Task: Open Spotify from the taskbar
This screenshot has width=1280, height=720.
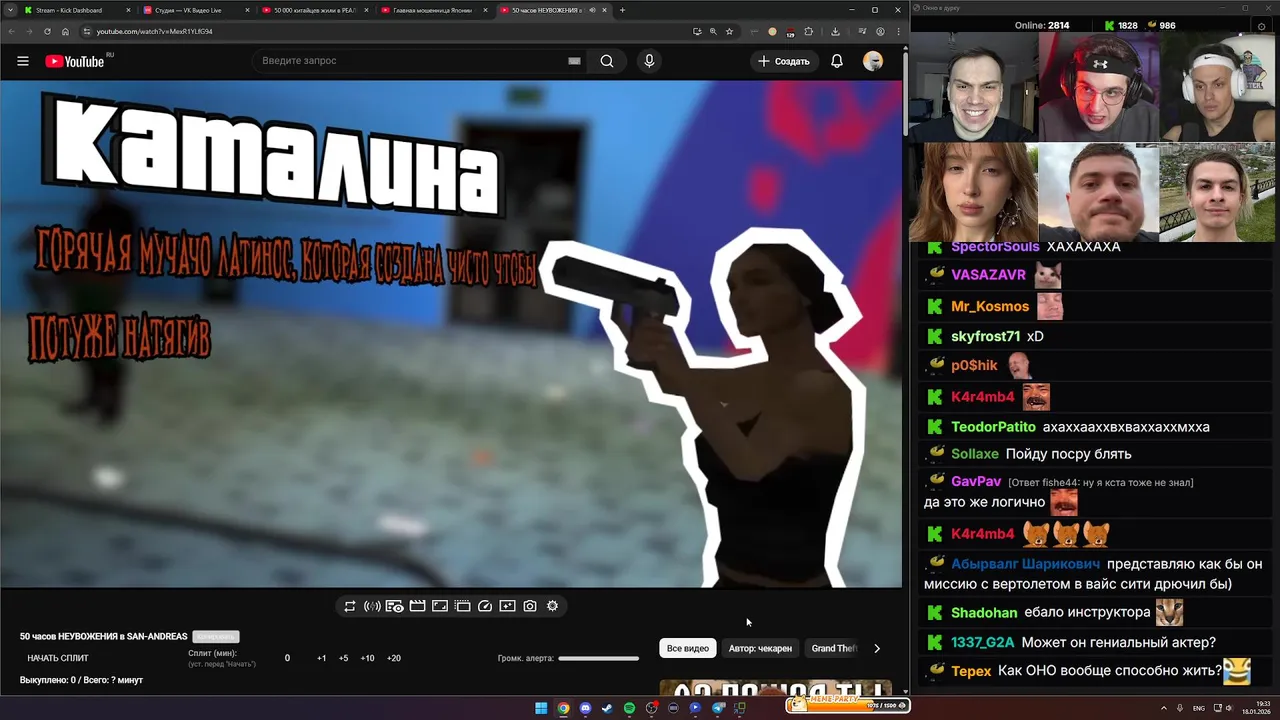Action: [x=629, y=708]
